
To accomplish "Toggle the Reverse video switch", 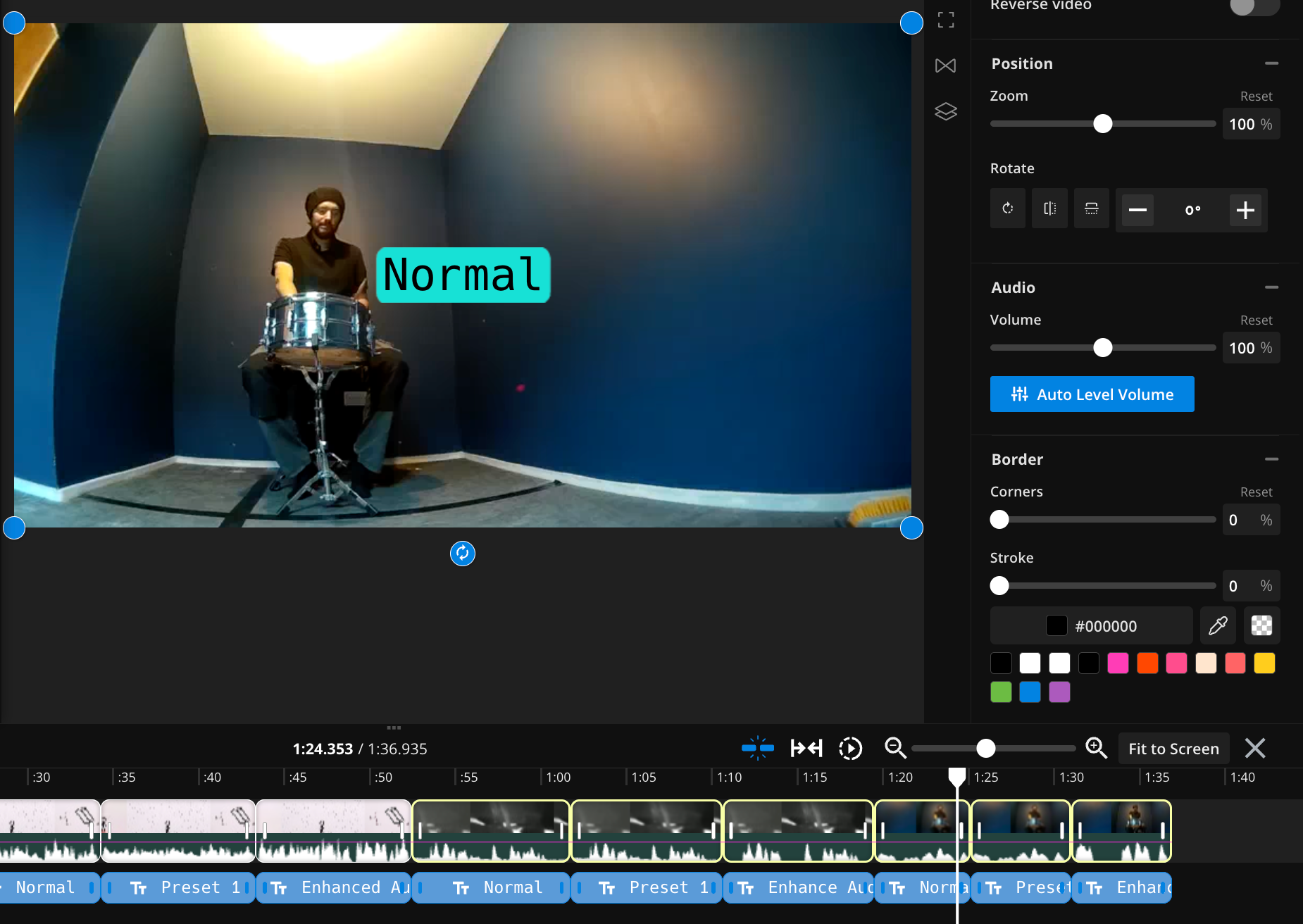I will [1254, 6].
